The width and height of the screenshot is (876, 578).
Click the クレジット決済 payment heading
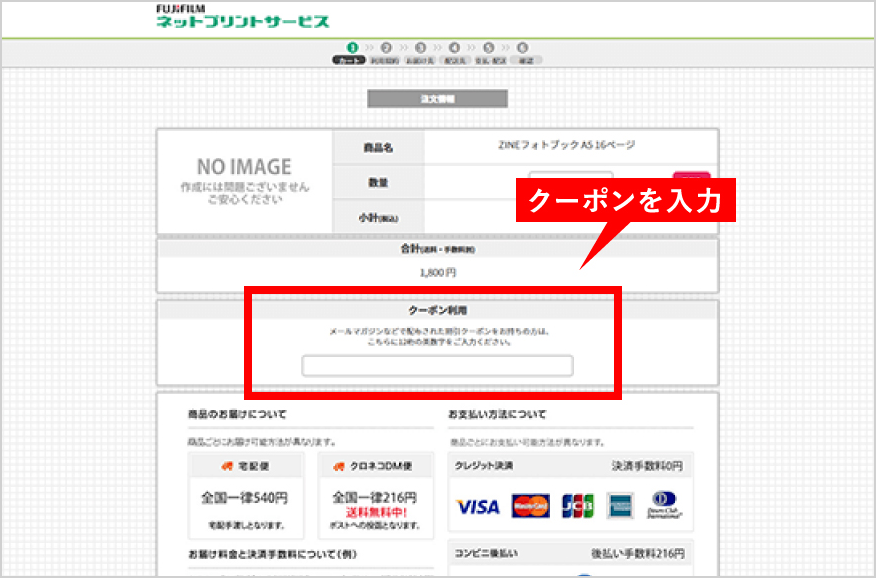pos(484,466)
